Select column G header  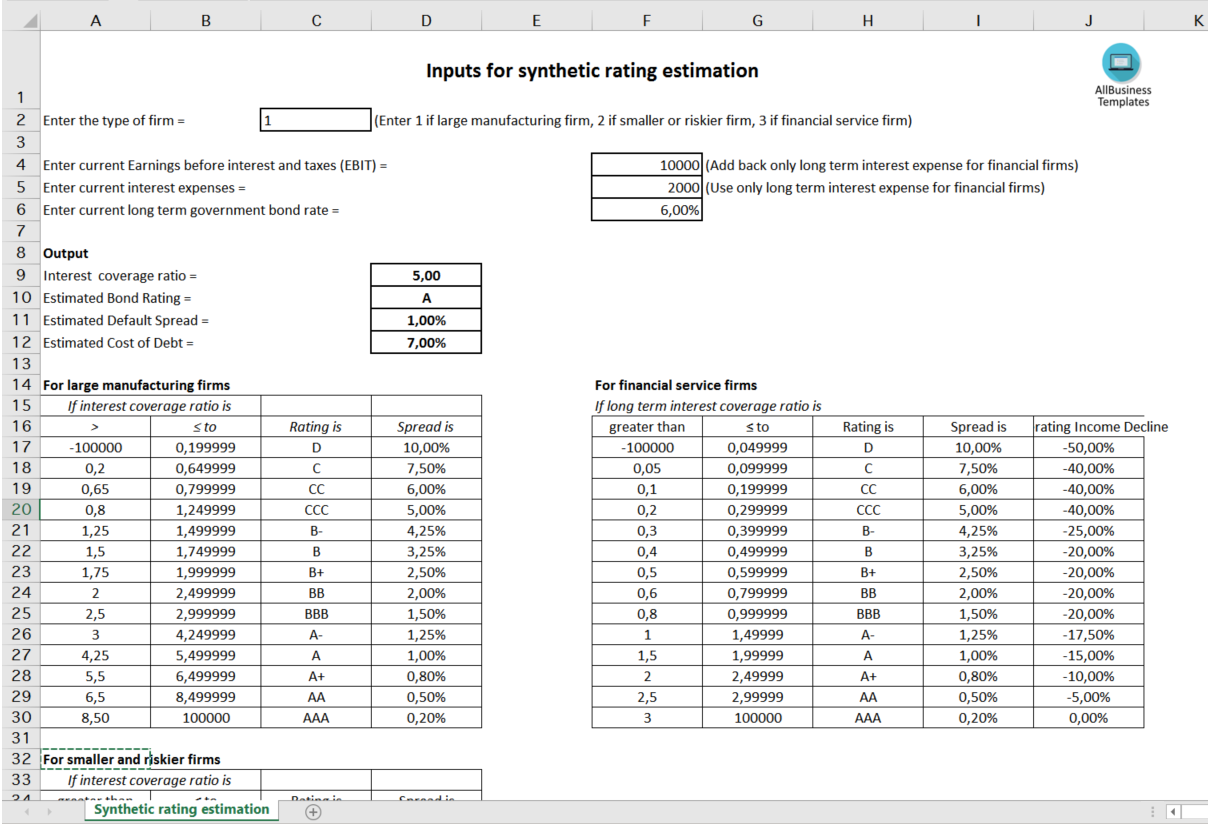pyautogui.click(x=757, y=20)
